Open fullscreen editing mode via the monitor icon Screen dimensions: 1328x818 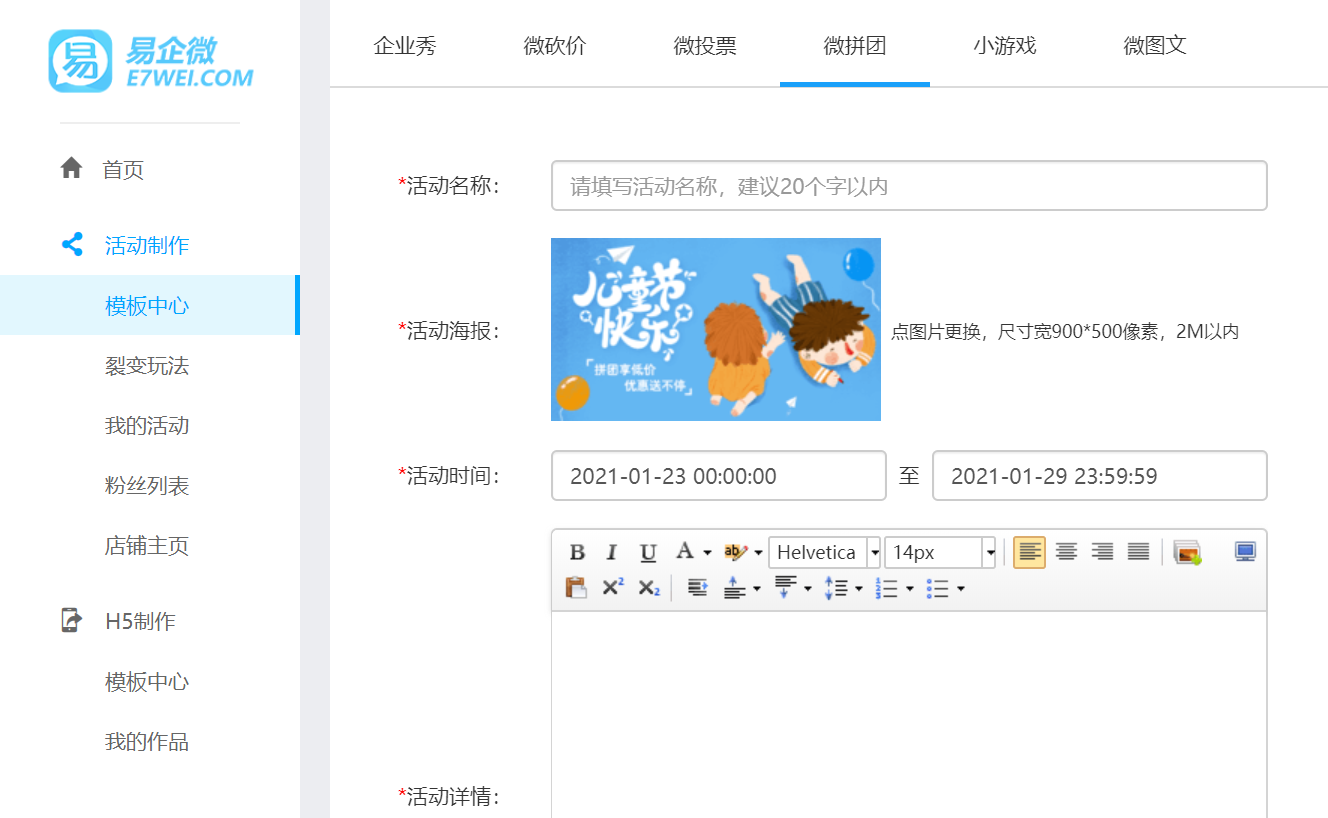[1245, 551]
